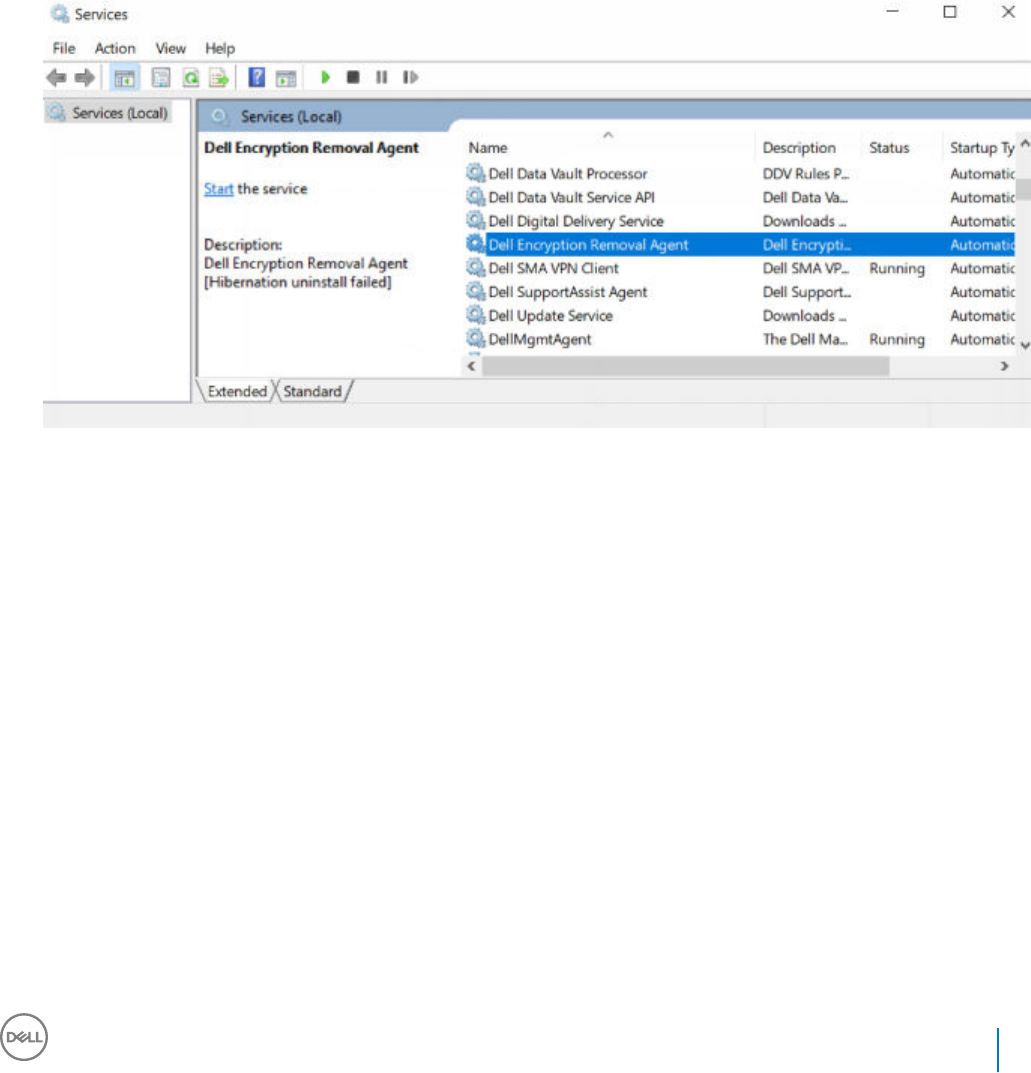This screenshot has width=1031, height=1073.
Task: Click Running status of DellMgmtAgent
Action: 897,339
